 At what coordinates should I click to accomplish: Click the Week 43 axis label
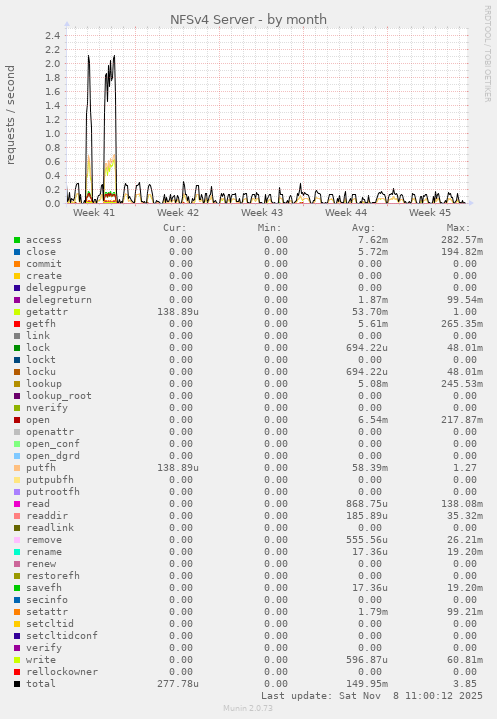pos(262,213)
